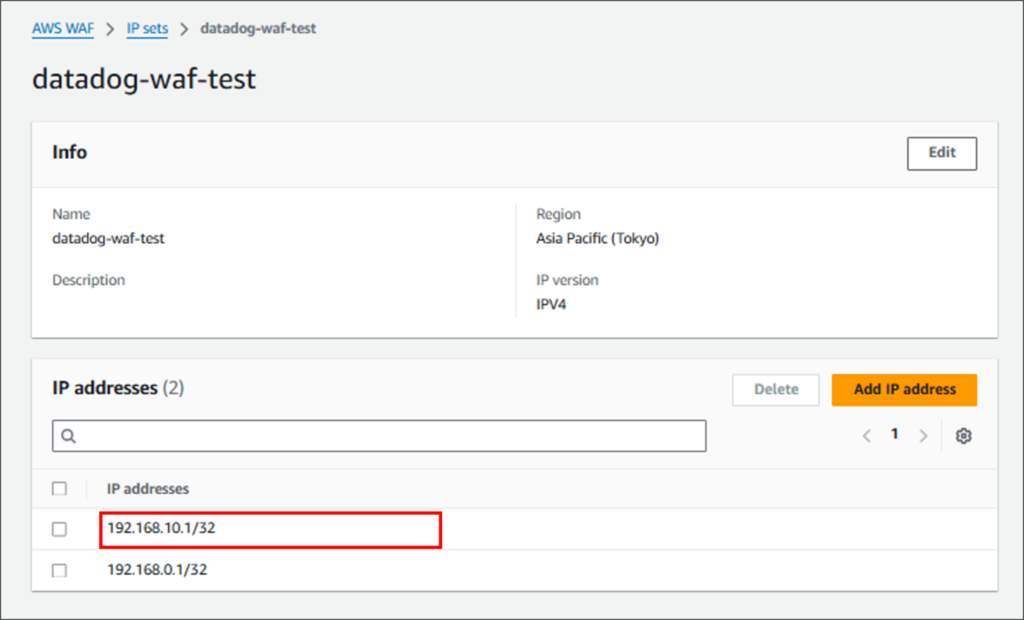Click the Info panel heading

click(69, 152)
